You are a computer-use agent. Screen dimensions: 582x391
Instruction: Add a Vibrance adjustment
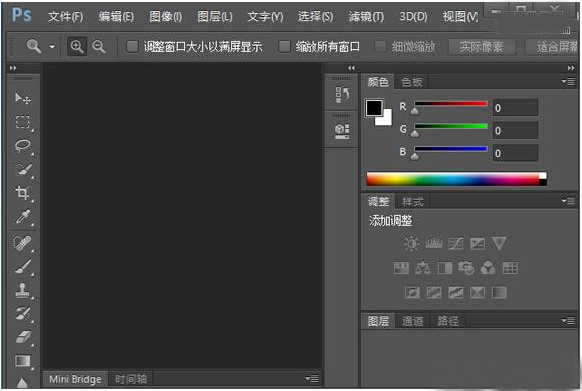pos(499,244)
